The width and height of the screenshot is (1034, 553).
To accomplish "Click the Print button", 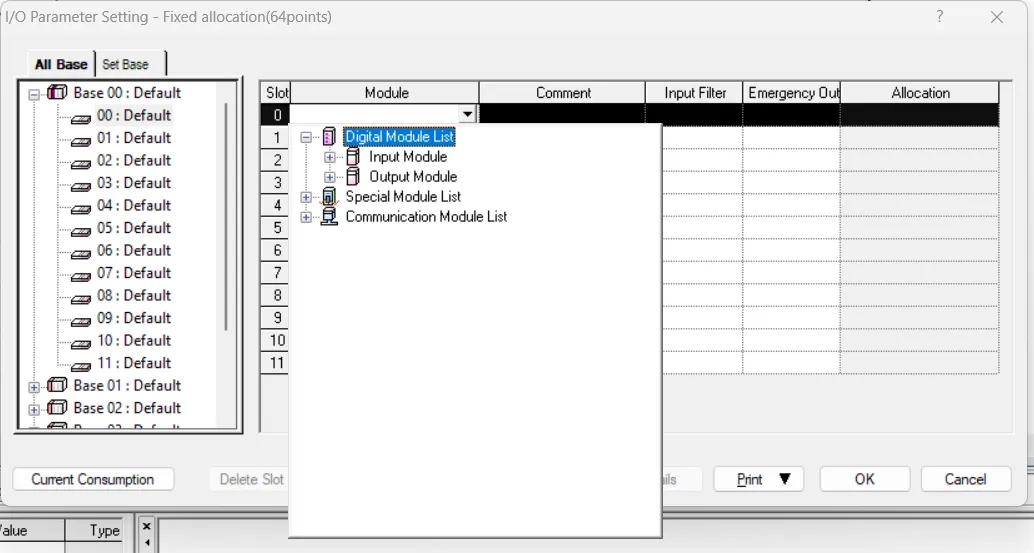I will click(758, 479).
